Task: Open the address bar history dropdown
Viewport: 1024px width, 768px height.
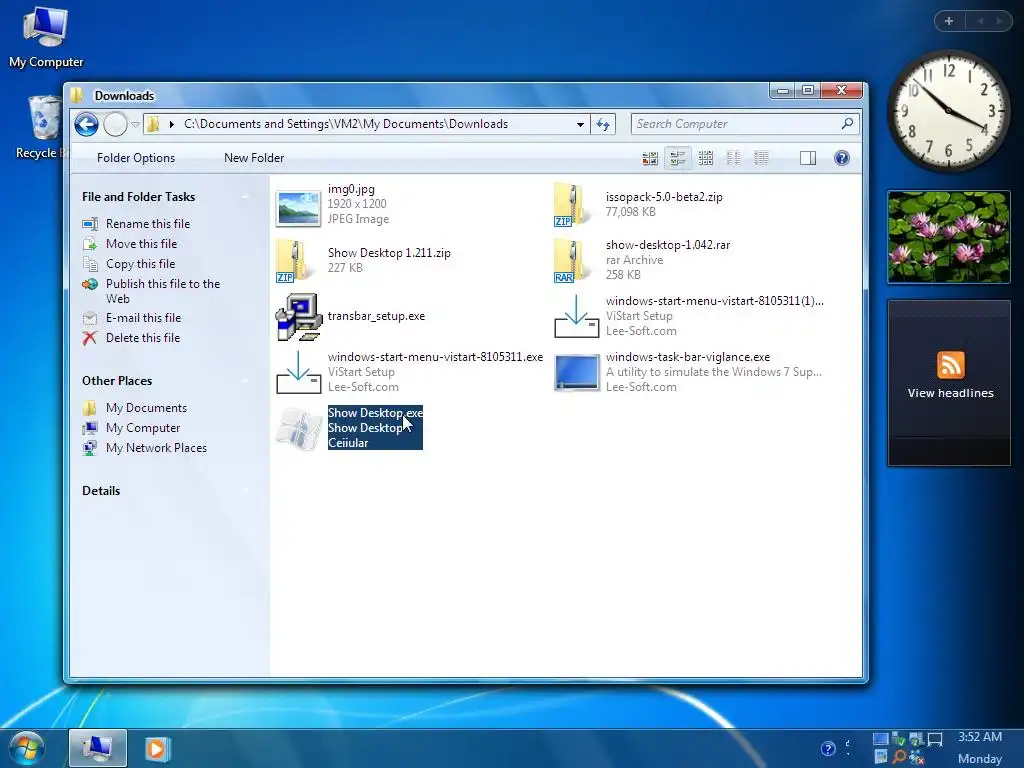Action: pyautogui.click(x=580, y=124)
